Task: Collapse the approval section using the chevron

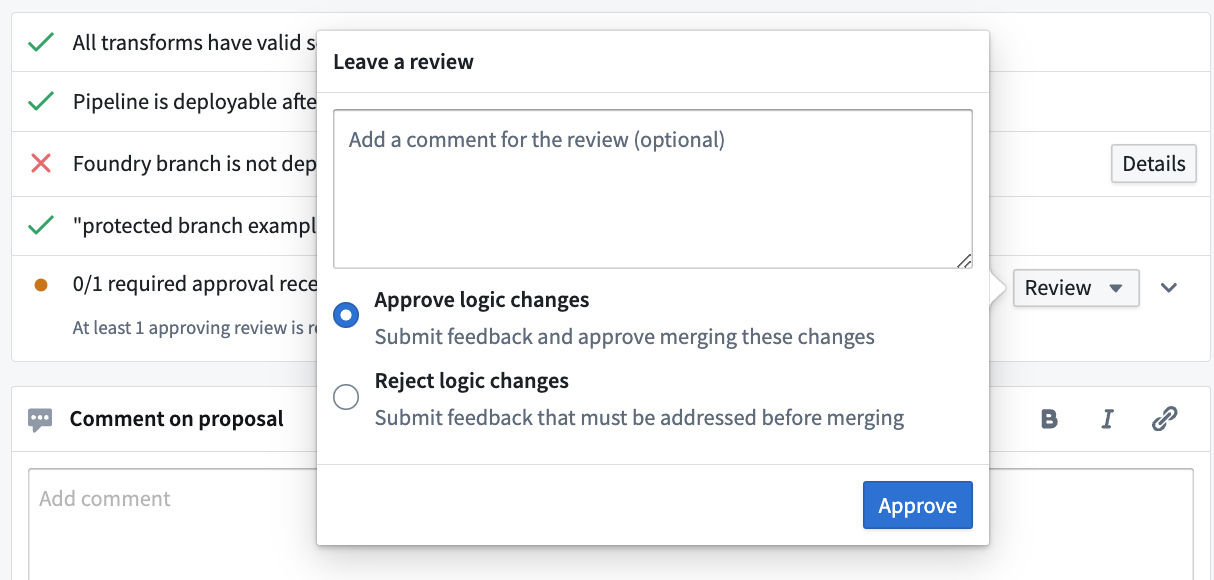Action: pos(1169,288)
